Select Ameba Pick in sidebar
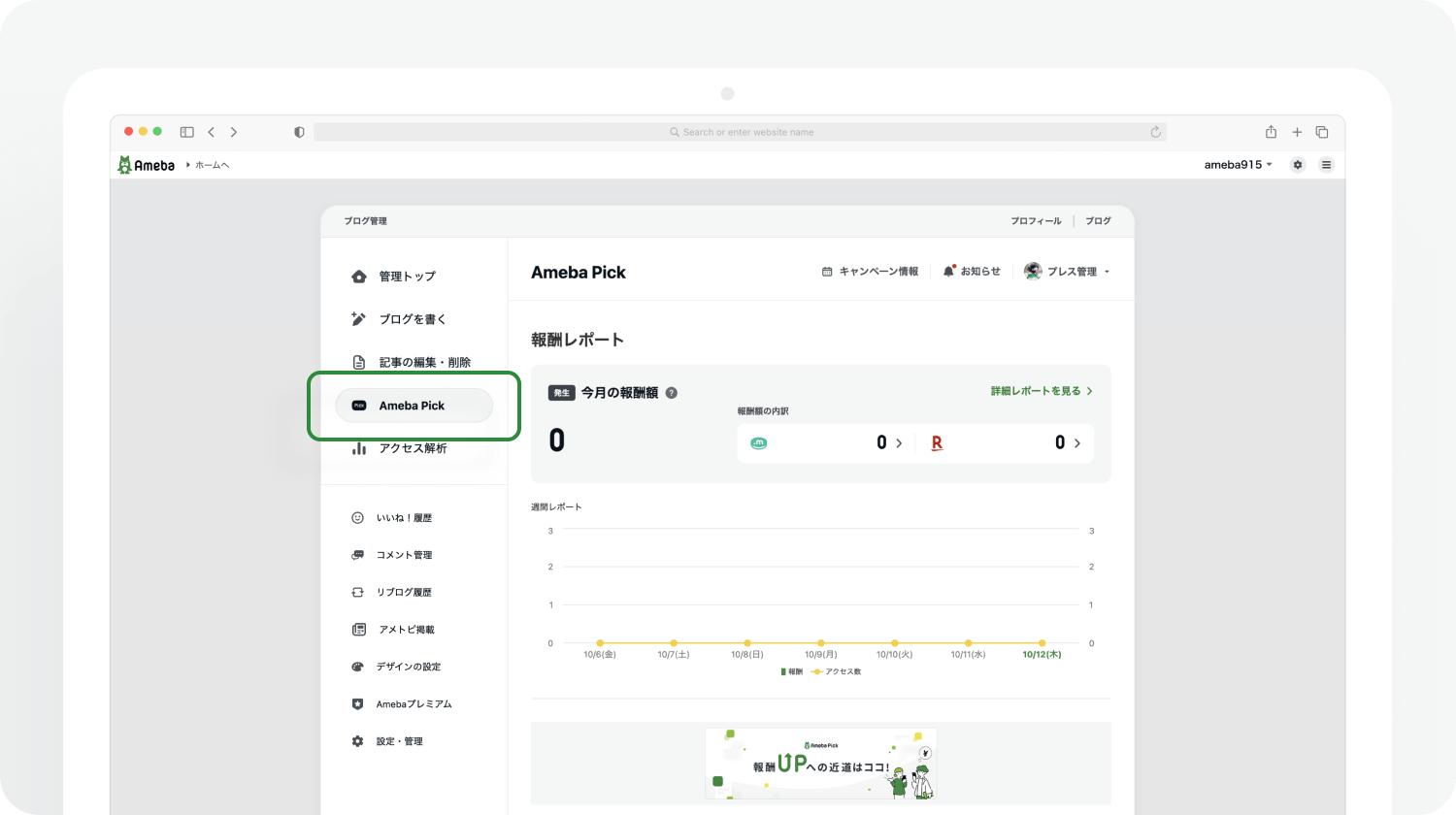 point(414,406)
